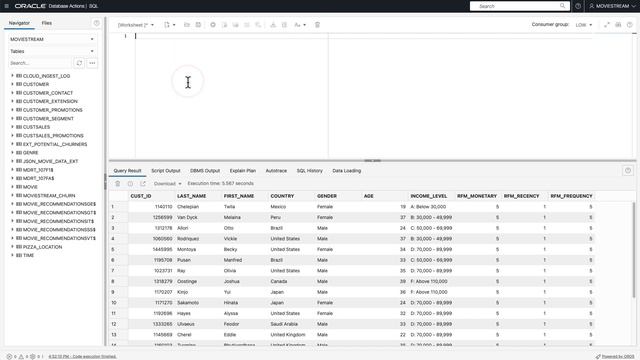Refresh the table list in Navigator
The width and height of the screenshot is (640, 360).
click(79, 63)
